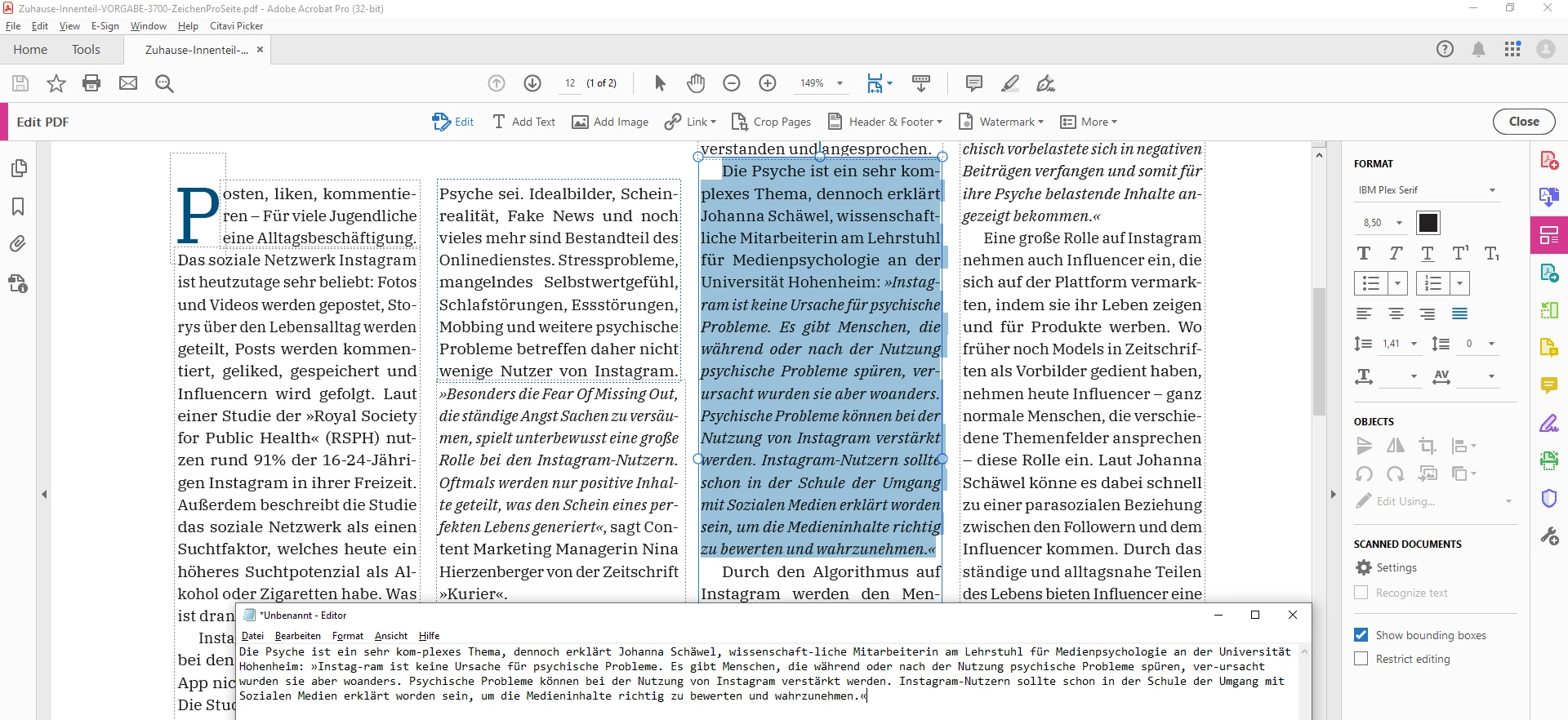Image resolution: width=1568 pixels, height=720 pixels.
Task: Enable Restrict editing checkbox
Action: [x=1361, y=659]
